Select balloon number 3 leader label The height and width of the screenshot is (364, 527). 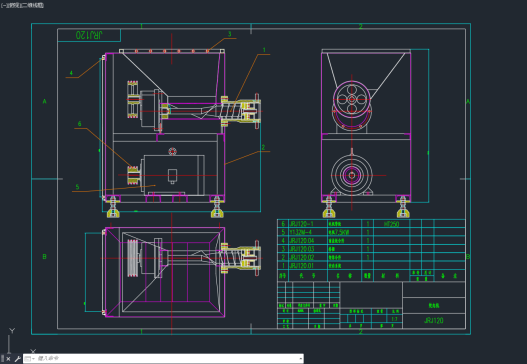tap(230, 34)
